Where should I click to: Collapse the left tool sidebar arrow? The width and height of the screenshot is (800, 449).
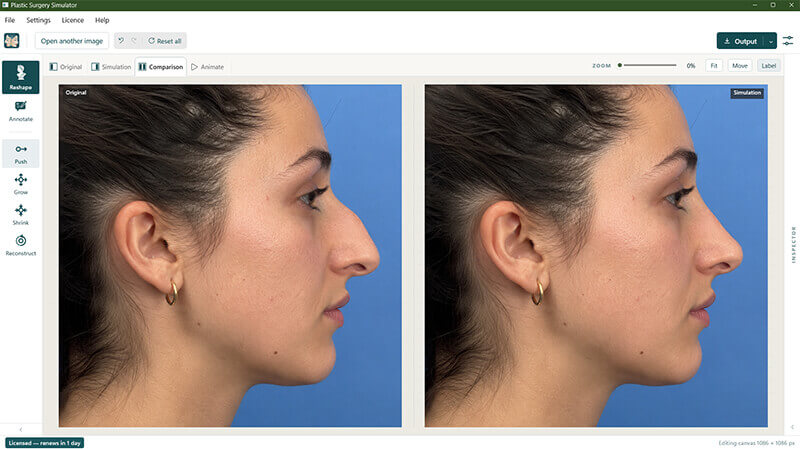[21, 429]
